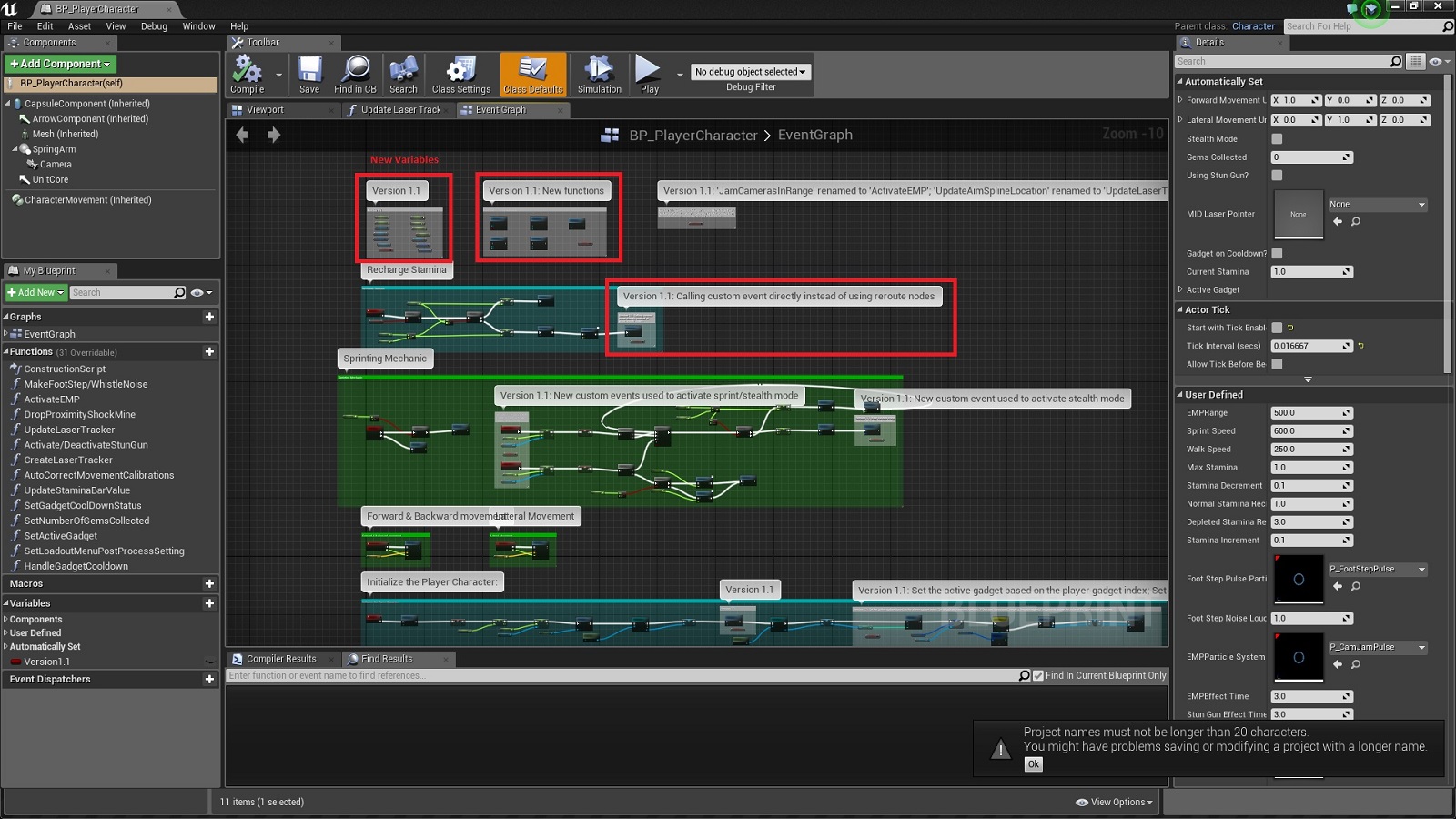Click search icon in My Blueprint panel
Image resolution: width=1456 pixels, height=819 pixels.
point(179,292)
